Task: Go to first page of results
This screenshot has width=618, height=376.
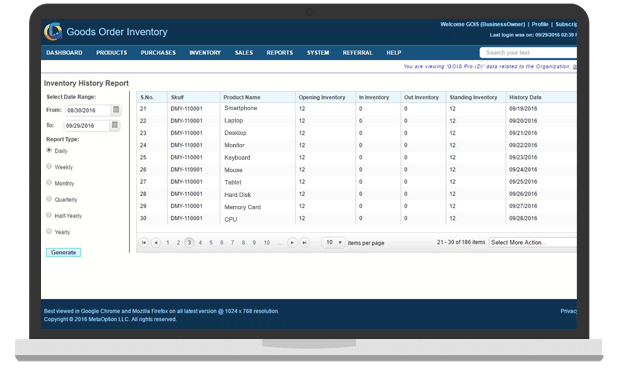Action: pos(144,242)
